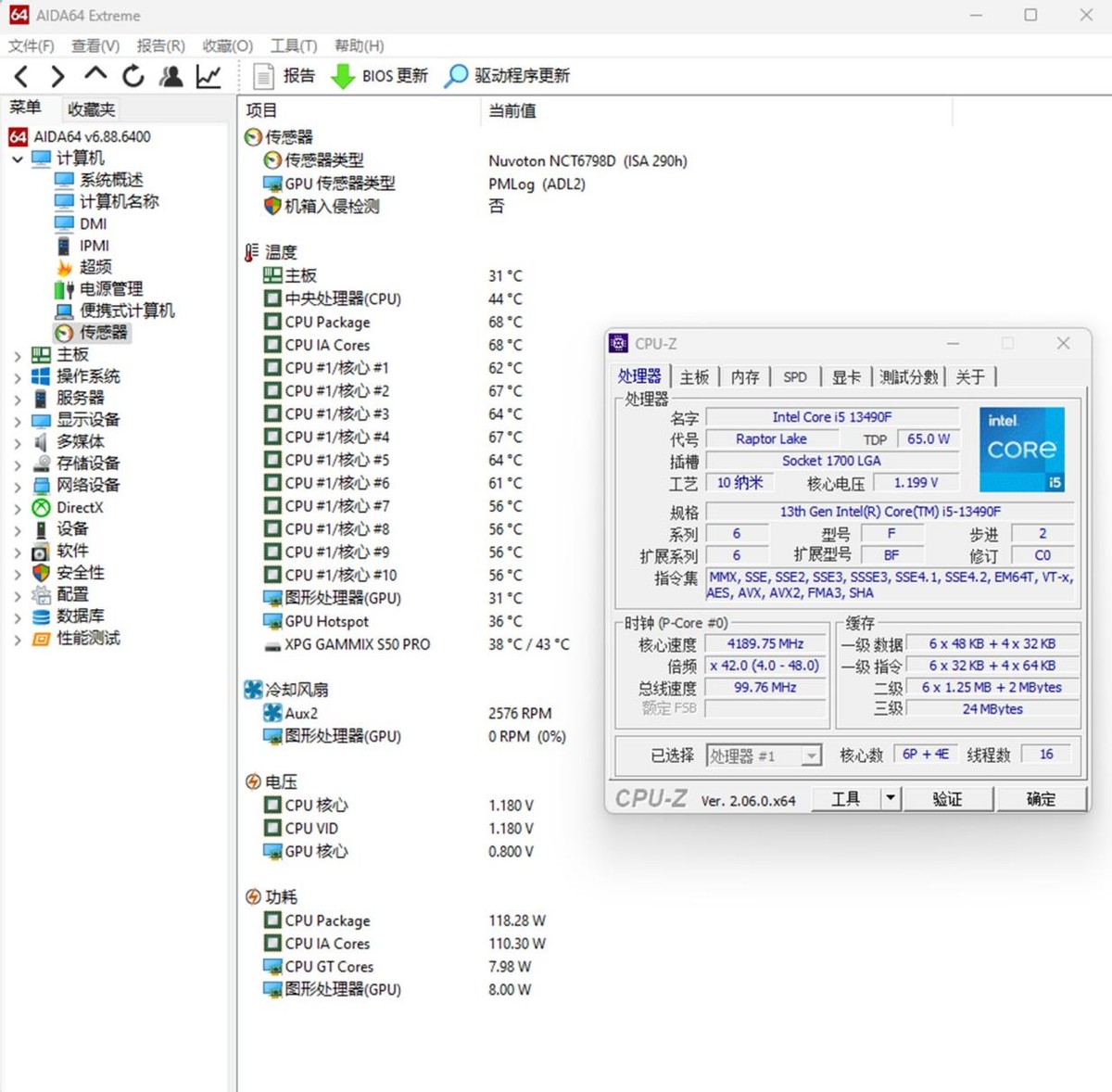
Task: Open the 收藏夹 tab in AIDA64
Action: point(90,108)
